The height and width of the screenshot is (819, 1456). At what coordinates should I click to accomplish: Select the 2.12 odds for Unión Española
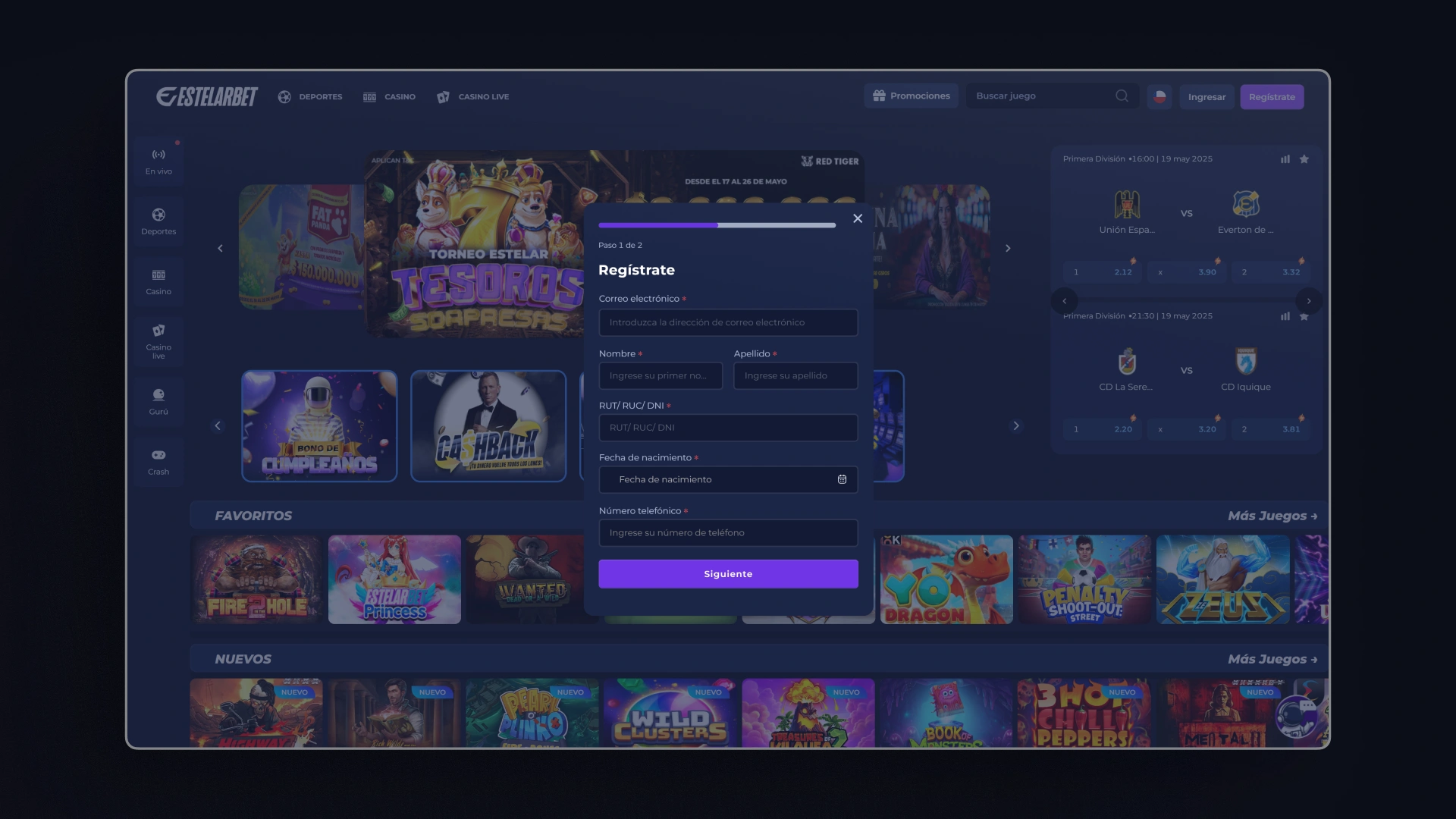click(1103, 271)
